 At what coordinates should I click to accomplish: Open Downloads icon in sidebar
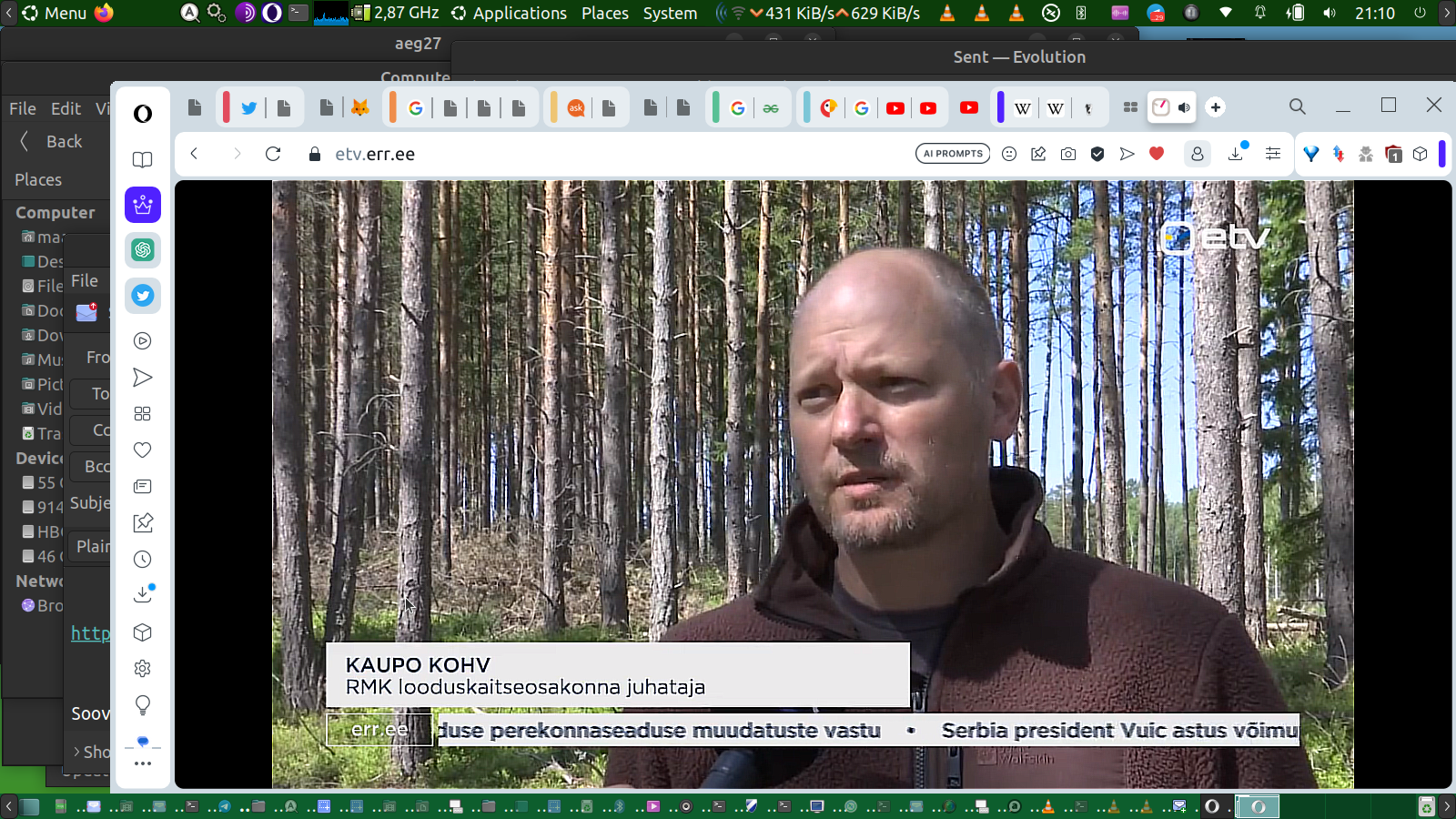[x=143, y=594]
